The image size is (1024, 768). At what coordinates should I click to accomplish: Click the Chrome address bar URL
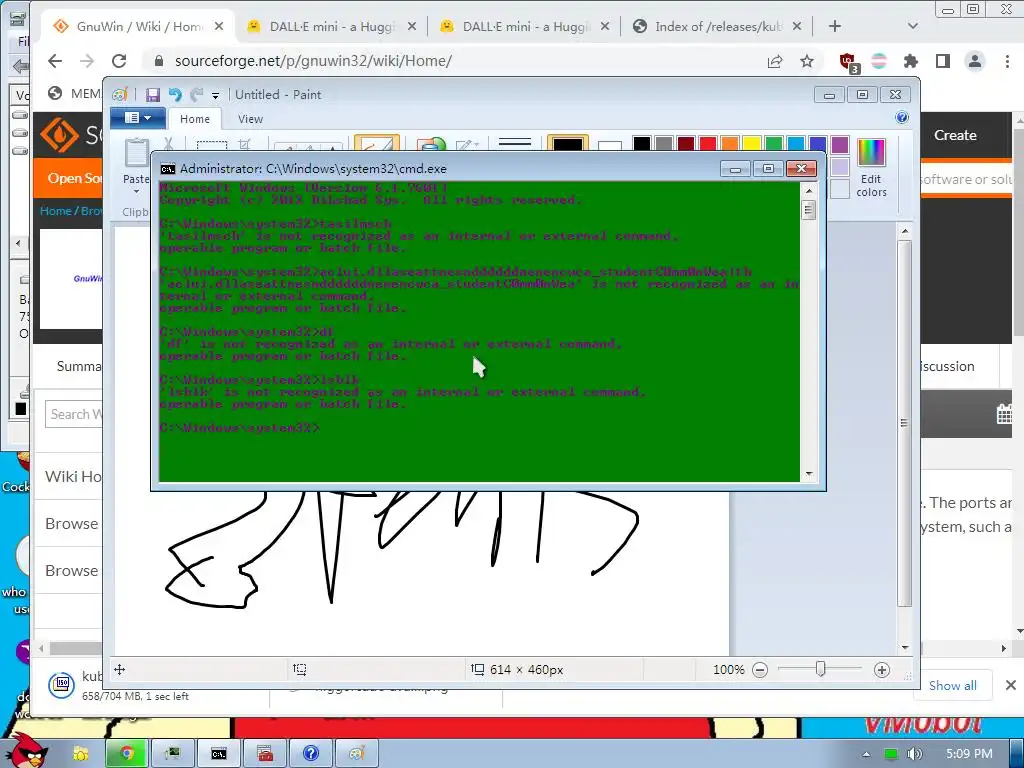pyautogui.click(x=313, y=61)
